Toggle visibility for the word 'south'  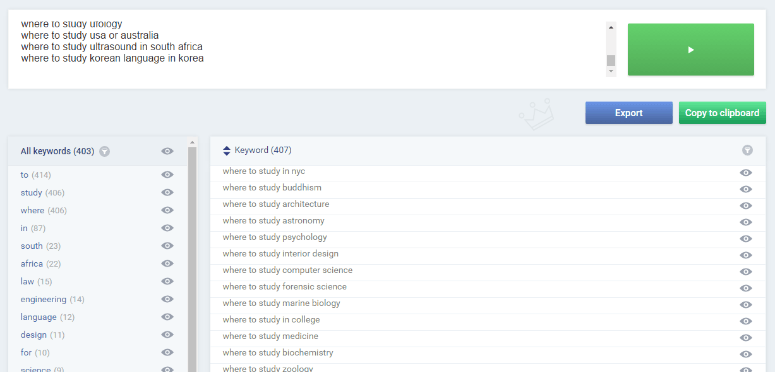(x=167, y=246)
